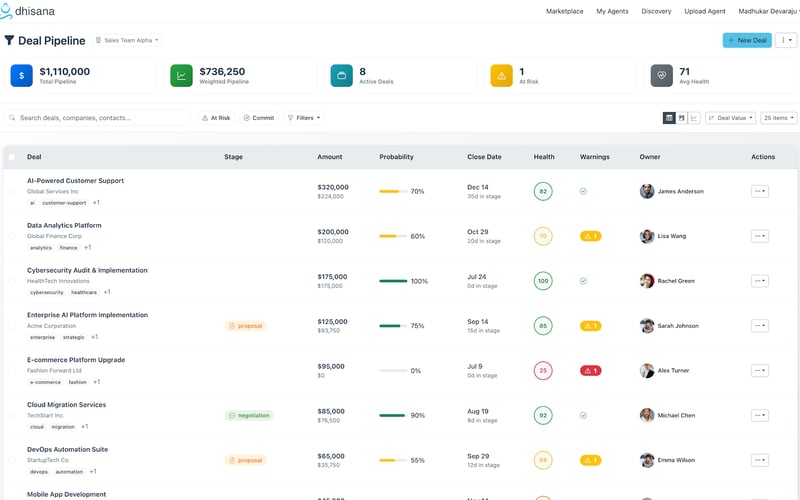Screen dimensions: 800x500
Task: Click the 70% probability bar
Action: pyautogui.click(x=393, y=191)
